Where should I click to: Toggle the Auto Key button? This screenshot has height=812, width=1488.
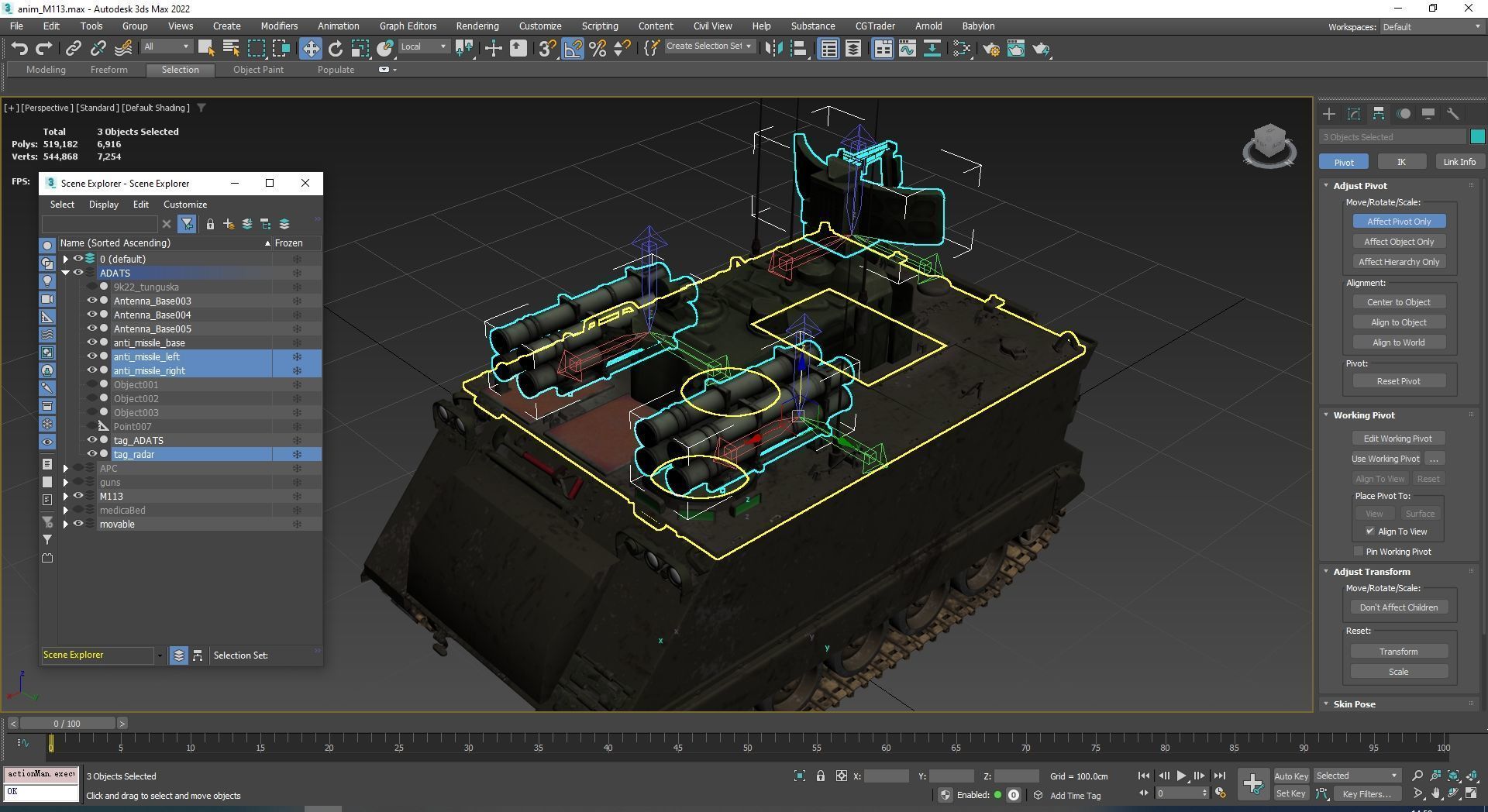pos(1291,776)
